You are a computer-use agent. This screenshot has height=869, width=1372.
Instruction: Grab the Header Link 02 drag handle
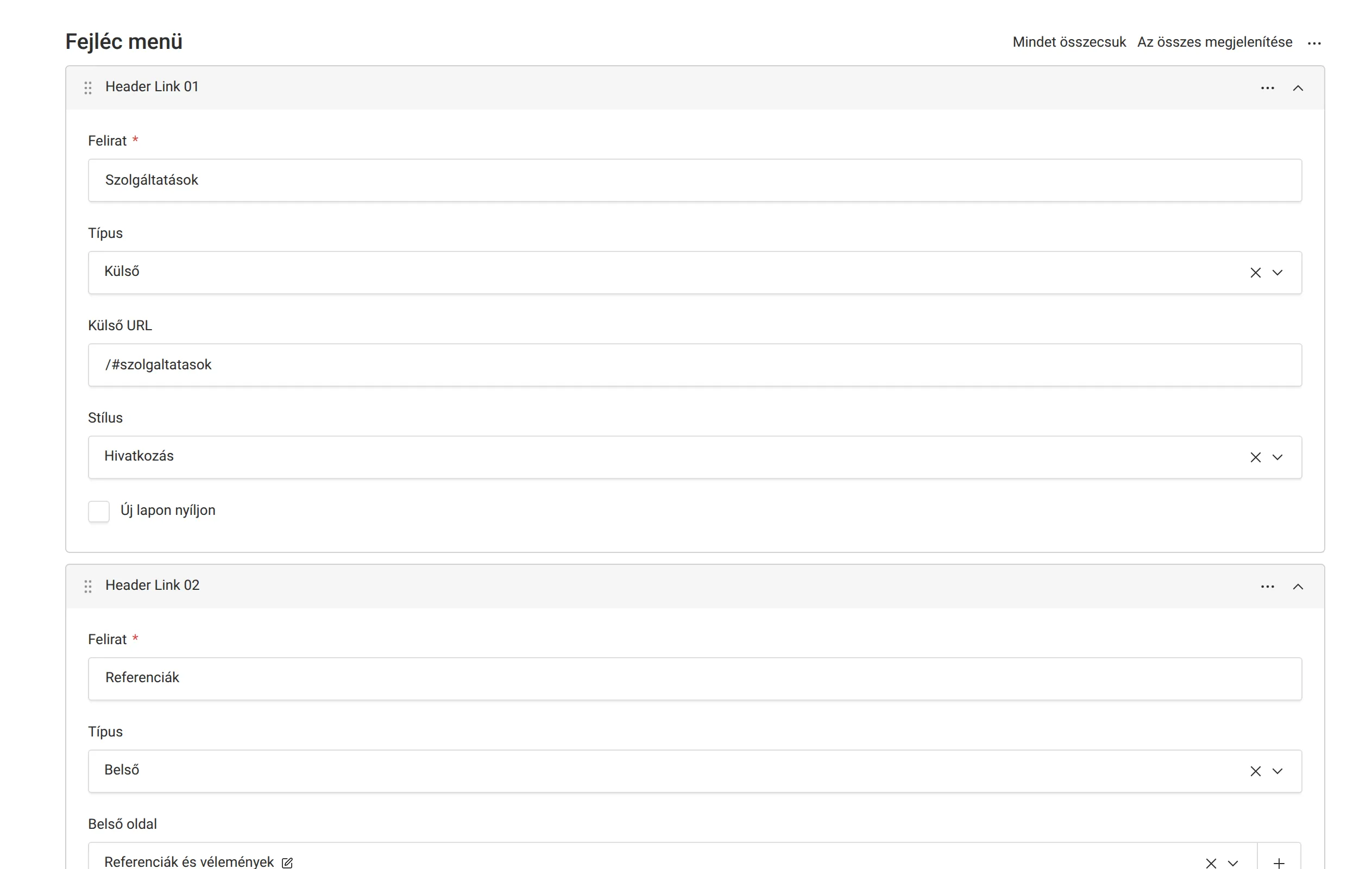pyautogui.click(x=88, y=586)
